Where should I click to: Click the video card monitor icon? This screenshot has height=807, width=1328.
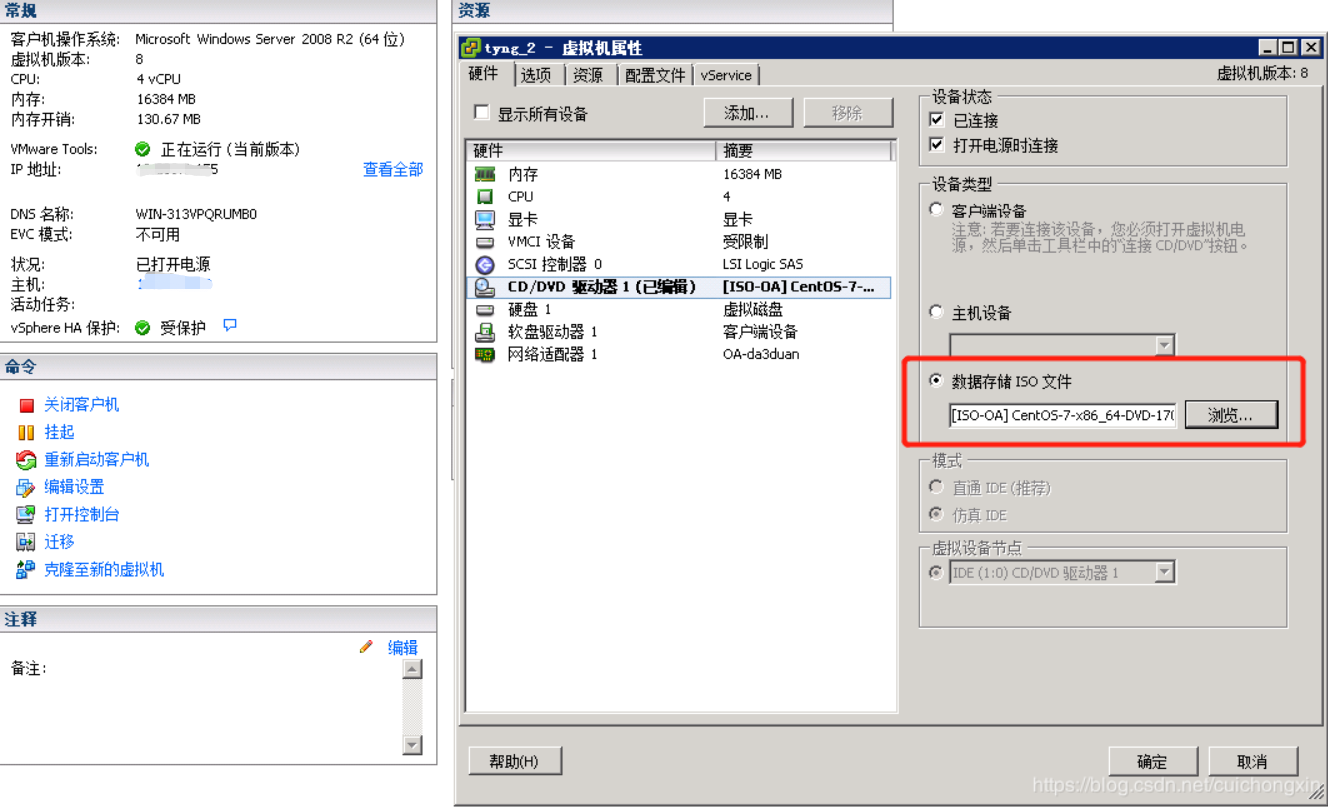coord(485,219)
